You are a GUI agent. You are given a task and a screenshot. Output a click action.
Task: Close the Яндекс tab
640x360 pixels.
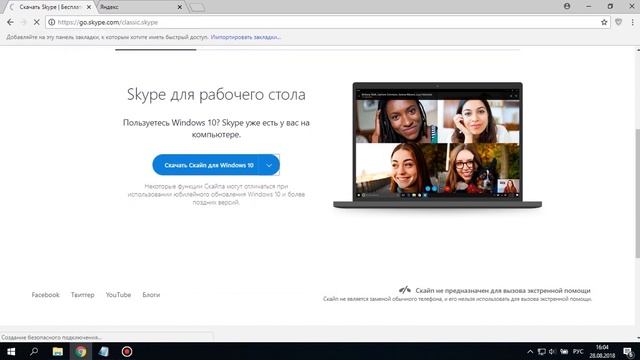click(180, 7)
